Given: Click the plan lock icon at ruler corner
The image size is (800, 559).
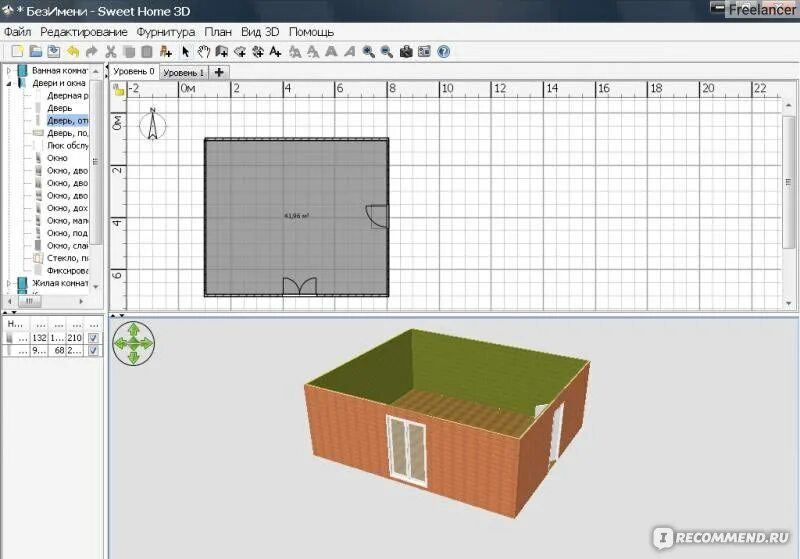Looking at the screenshot, I should click(118, 90).
